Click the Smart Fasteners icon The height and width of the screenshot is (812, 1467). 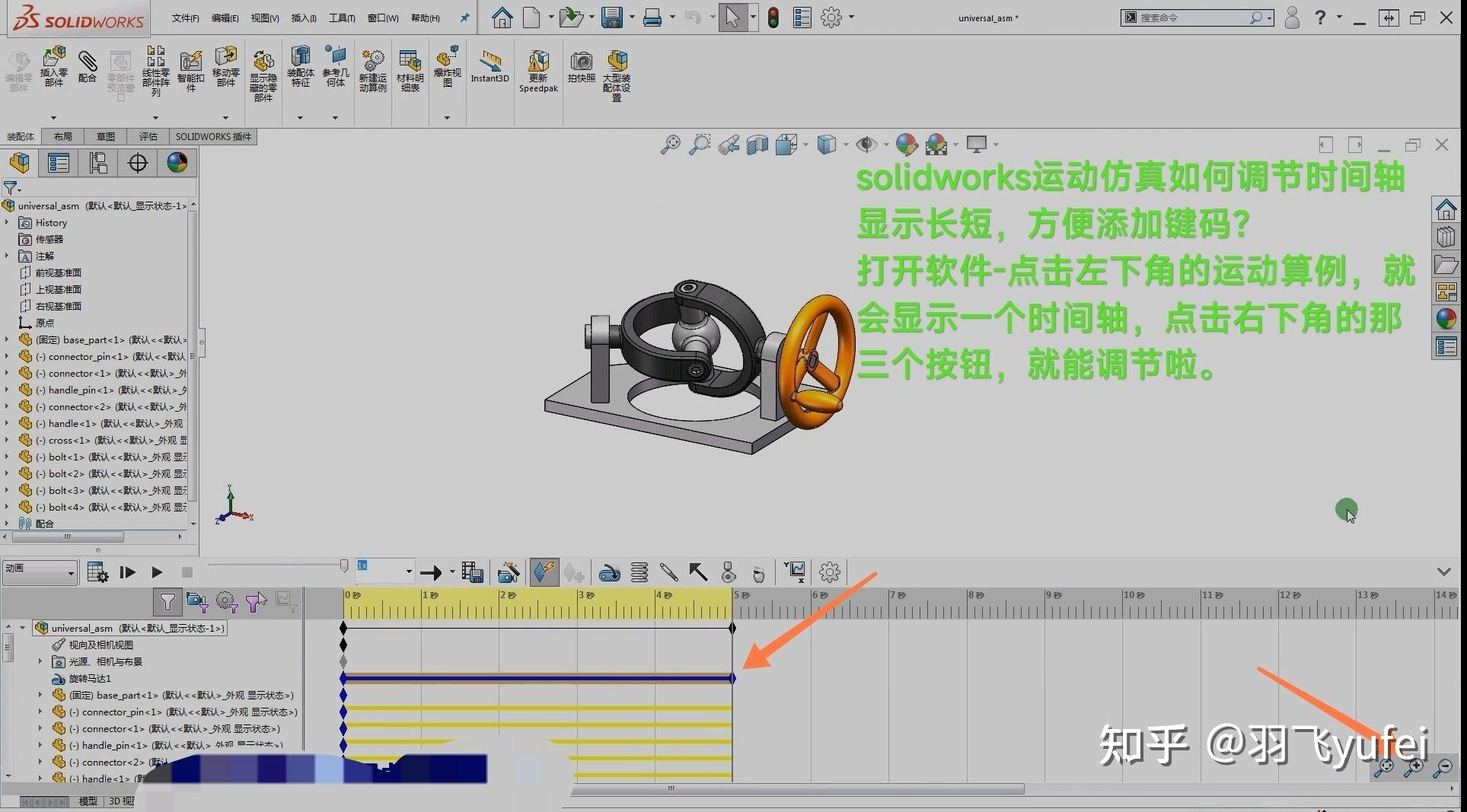pyautogui.click(x=190, y=70)
